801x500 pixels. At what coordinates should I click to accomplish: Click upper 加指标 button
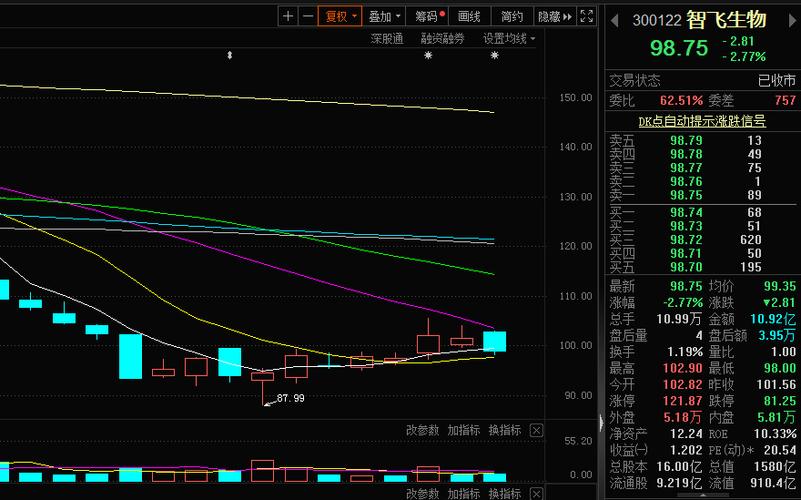(464, 431)
